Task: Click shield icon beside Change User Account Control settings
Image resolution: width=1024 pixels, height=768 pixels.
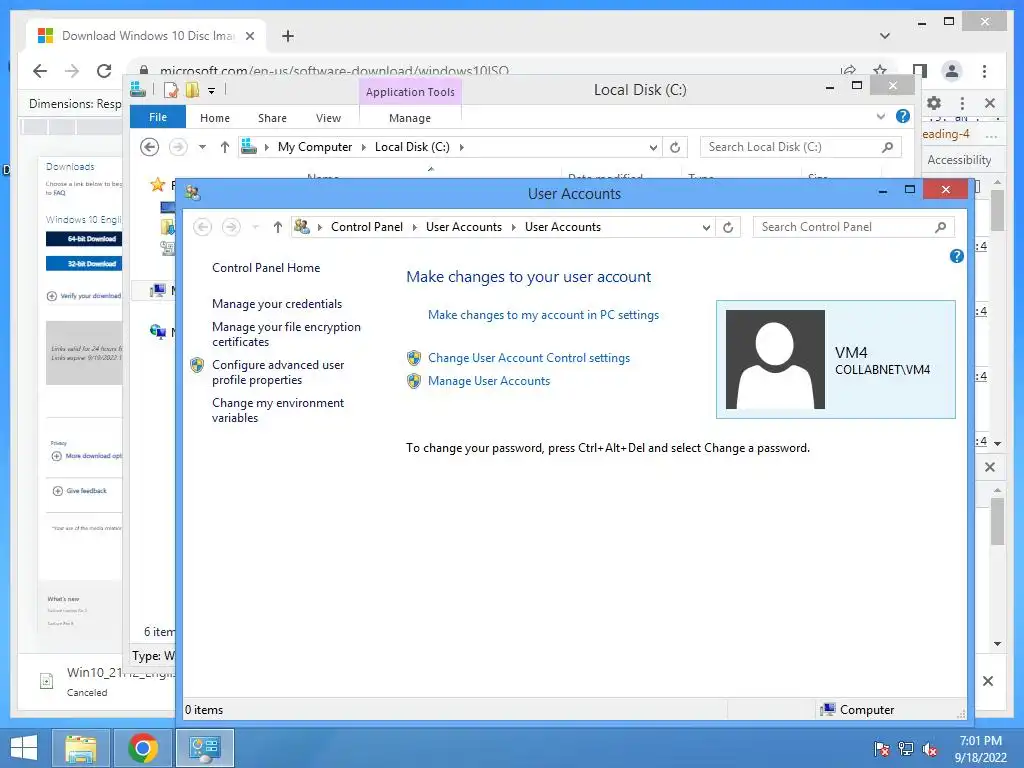Action: [x=414, y=358]
